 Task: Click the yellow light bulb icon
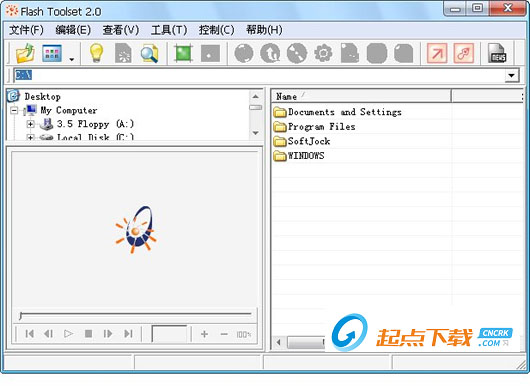(x=96, y=53)
